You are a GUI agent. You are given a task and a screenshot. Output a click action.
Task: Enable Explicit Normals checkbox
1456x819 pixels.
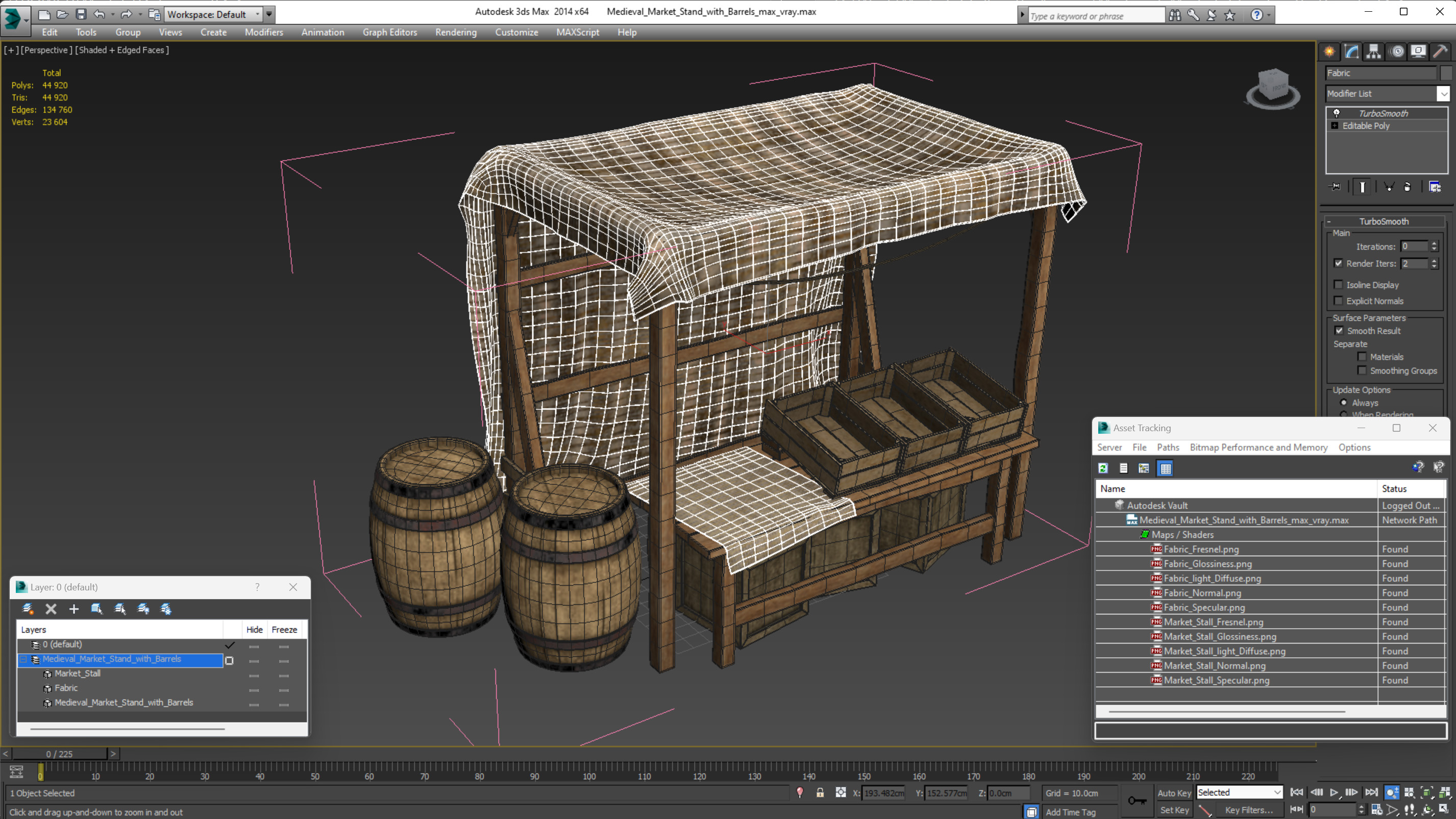(x=1338, y=300)
